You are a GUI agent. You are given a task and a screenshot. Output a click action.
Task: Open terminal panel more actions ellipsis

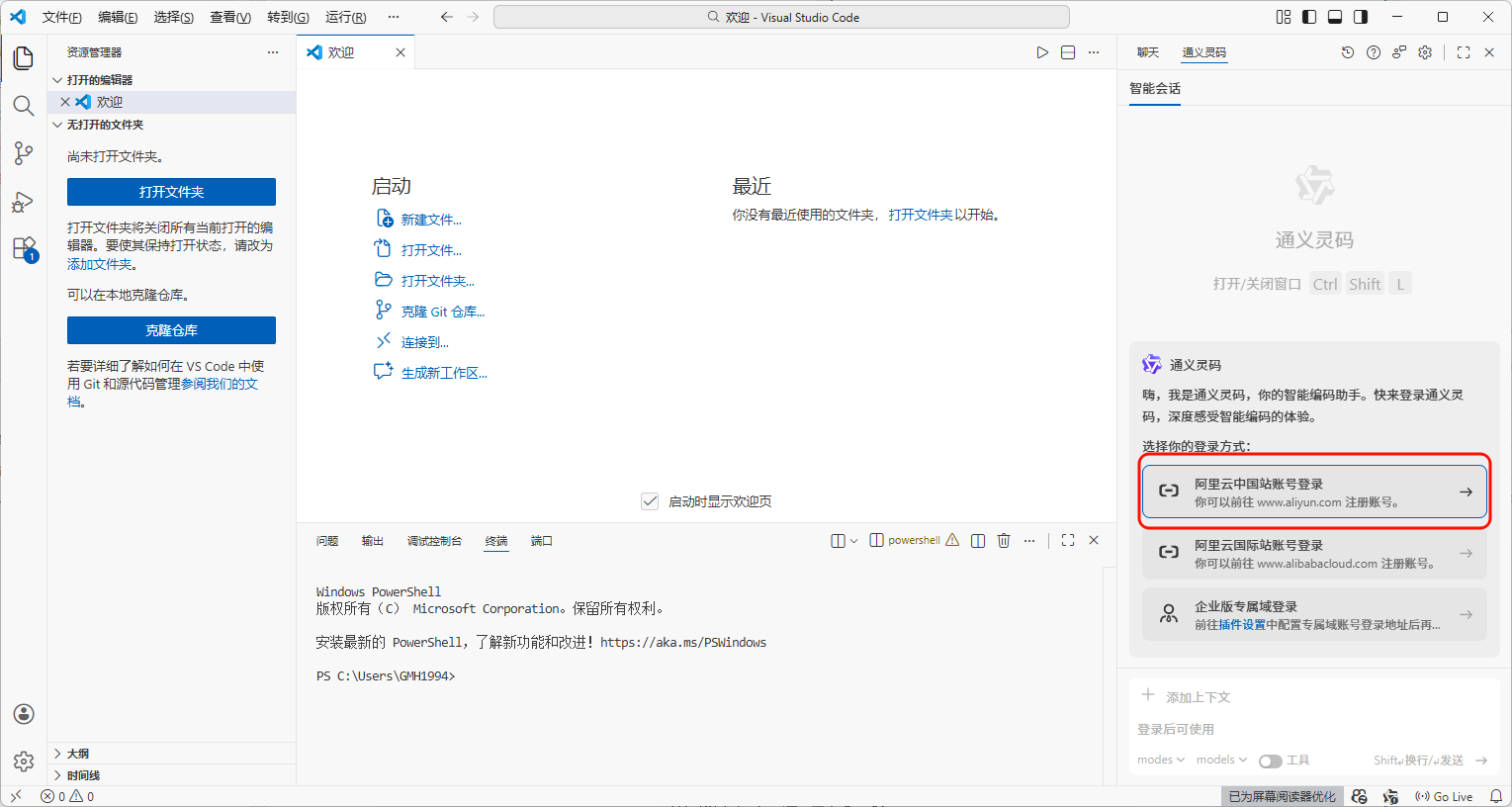pyautogui.click(x=1029, y=541)
